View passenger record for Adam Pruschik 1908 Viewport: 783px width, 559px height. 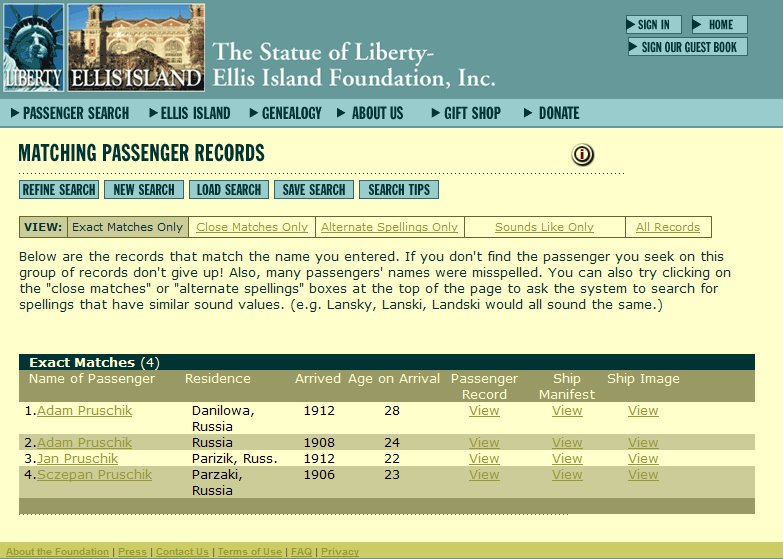click(484, 443)
